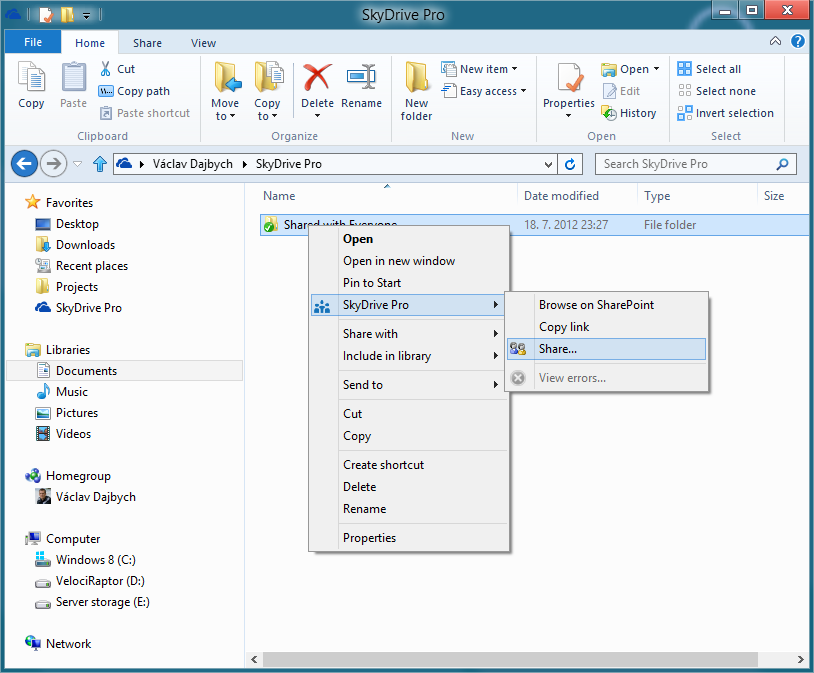The image size is (814, 673).
Task: Open SkyDrive Pro in Favorites
Action: 78,308
